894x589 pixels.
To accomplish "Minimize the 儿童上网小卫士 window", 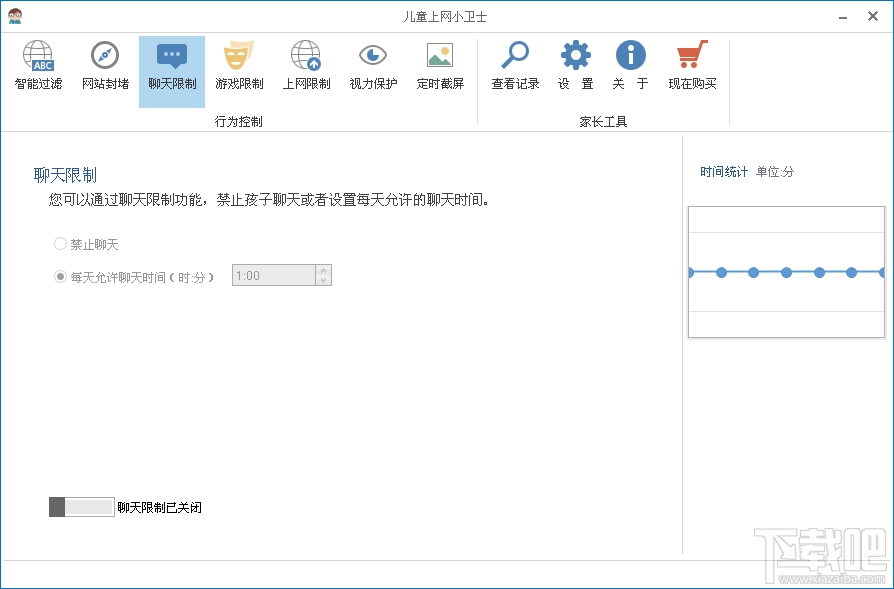I will pyautogui.click(x=843, y=17).
